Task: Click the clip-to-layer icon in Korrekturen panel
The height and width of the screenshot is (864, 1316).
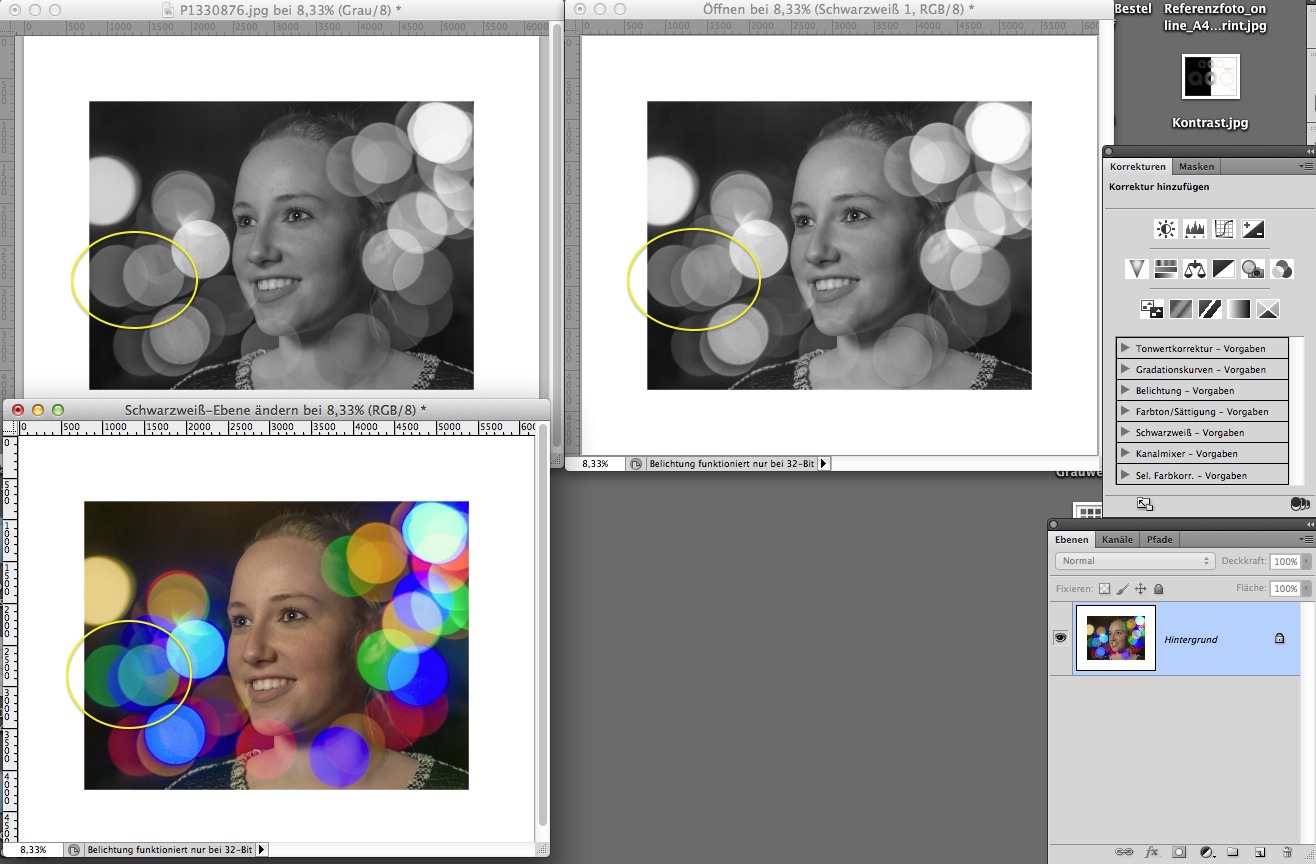Action: pos(1300,504)
